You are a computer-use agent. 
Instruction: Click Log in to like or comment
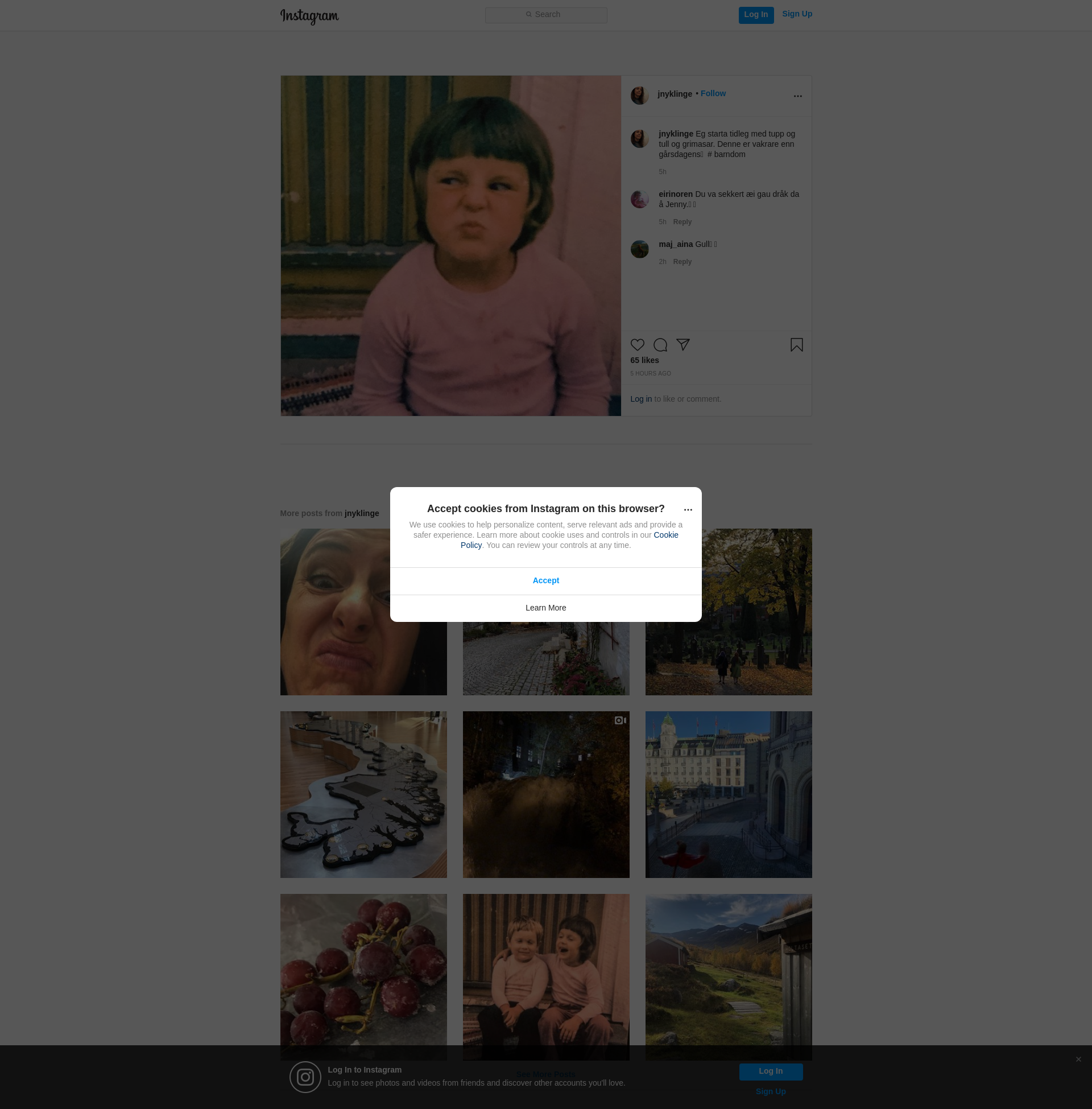tap(640, 399)
